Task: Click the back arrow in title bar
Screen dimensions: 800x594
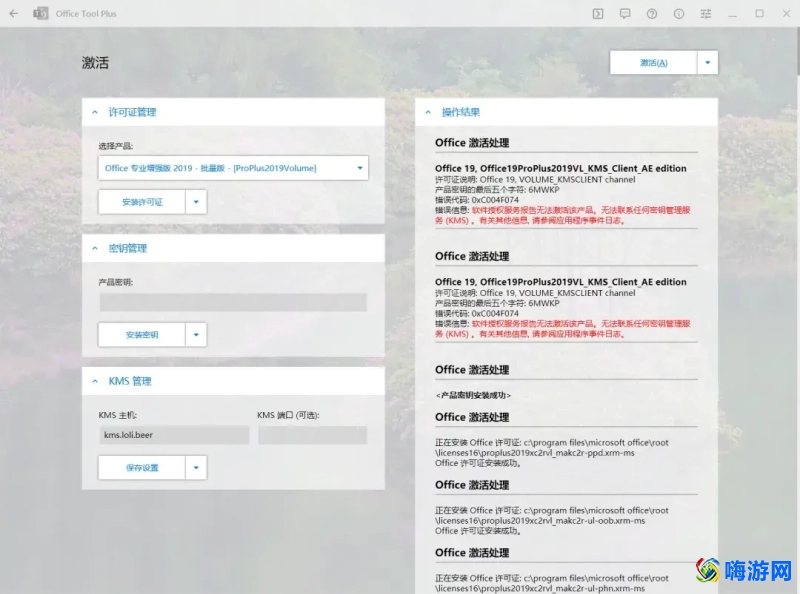Action: pyautogui.click(x=14, y=14)
